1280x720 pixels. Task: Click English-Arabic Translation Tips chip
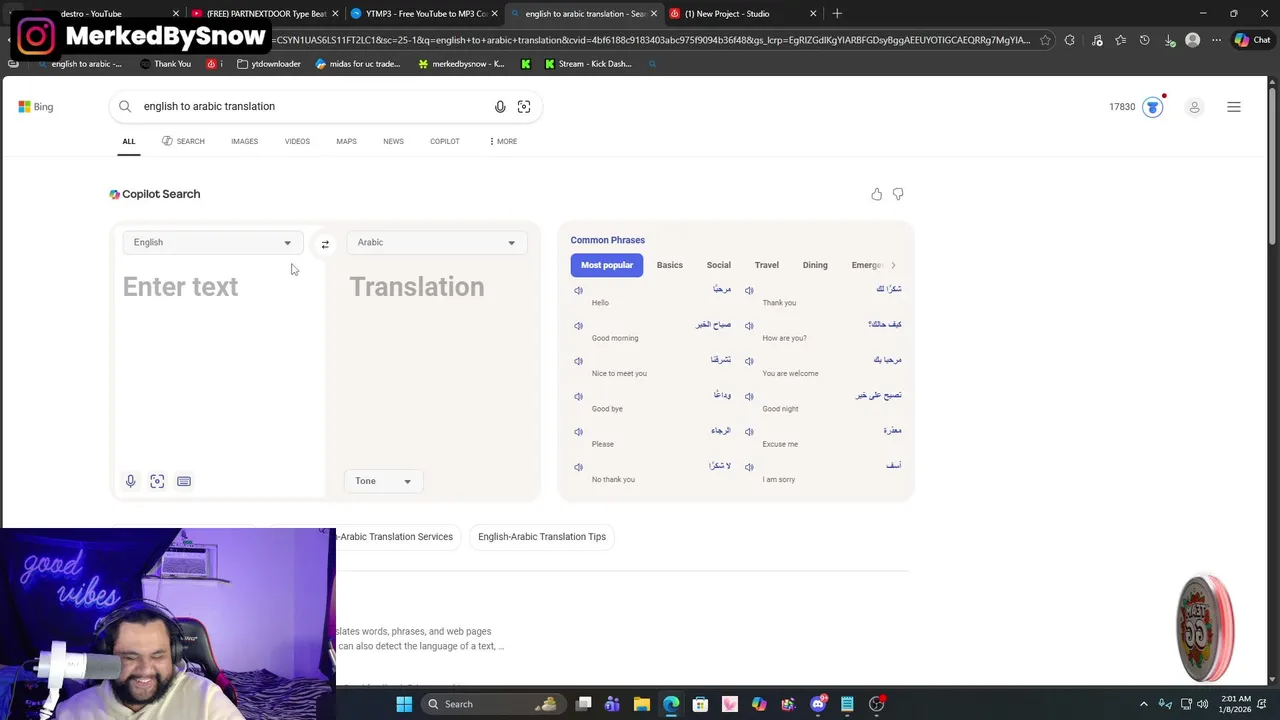[x=542, y=537]
